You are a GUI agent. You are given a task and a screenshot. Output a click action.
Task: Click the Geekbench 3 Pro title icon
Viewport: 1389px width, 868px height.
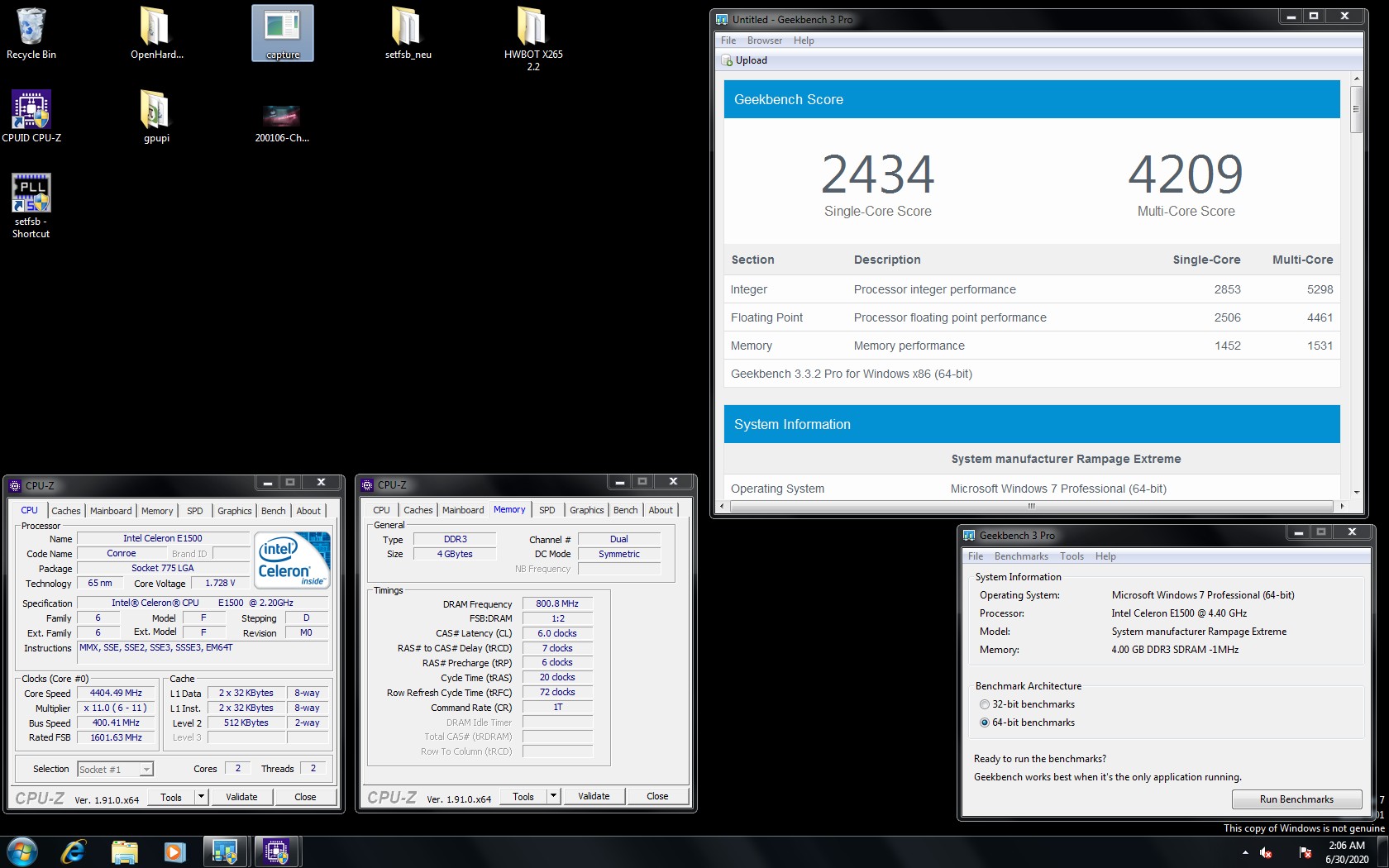point(969,535)
